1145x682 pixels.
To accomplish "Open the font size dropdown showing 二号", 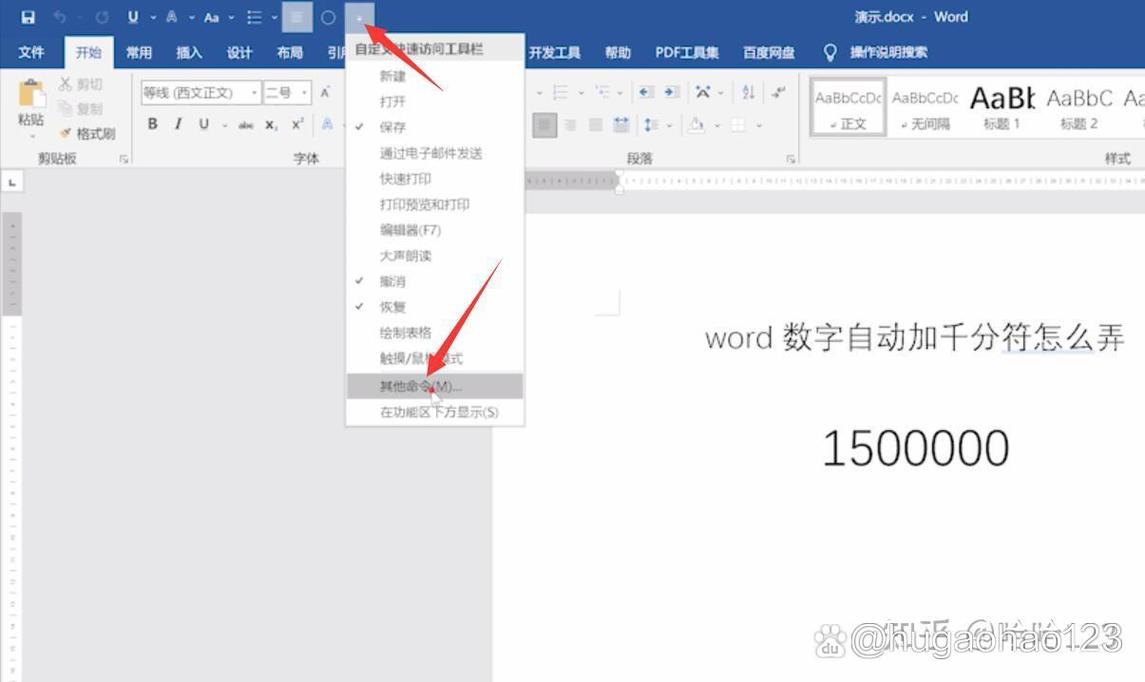I will coord(305,92).
